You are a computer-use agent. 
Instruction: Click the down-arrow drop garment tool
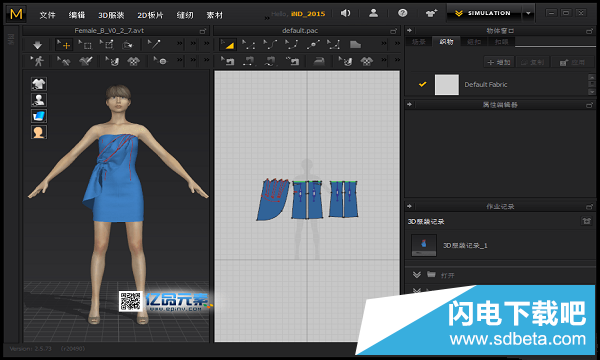(38, 45)
